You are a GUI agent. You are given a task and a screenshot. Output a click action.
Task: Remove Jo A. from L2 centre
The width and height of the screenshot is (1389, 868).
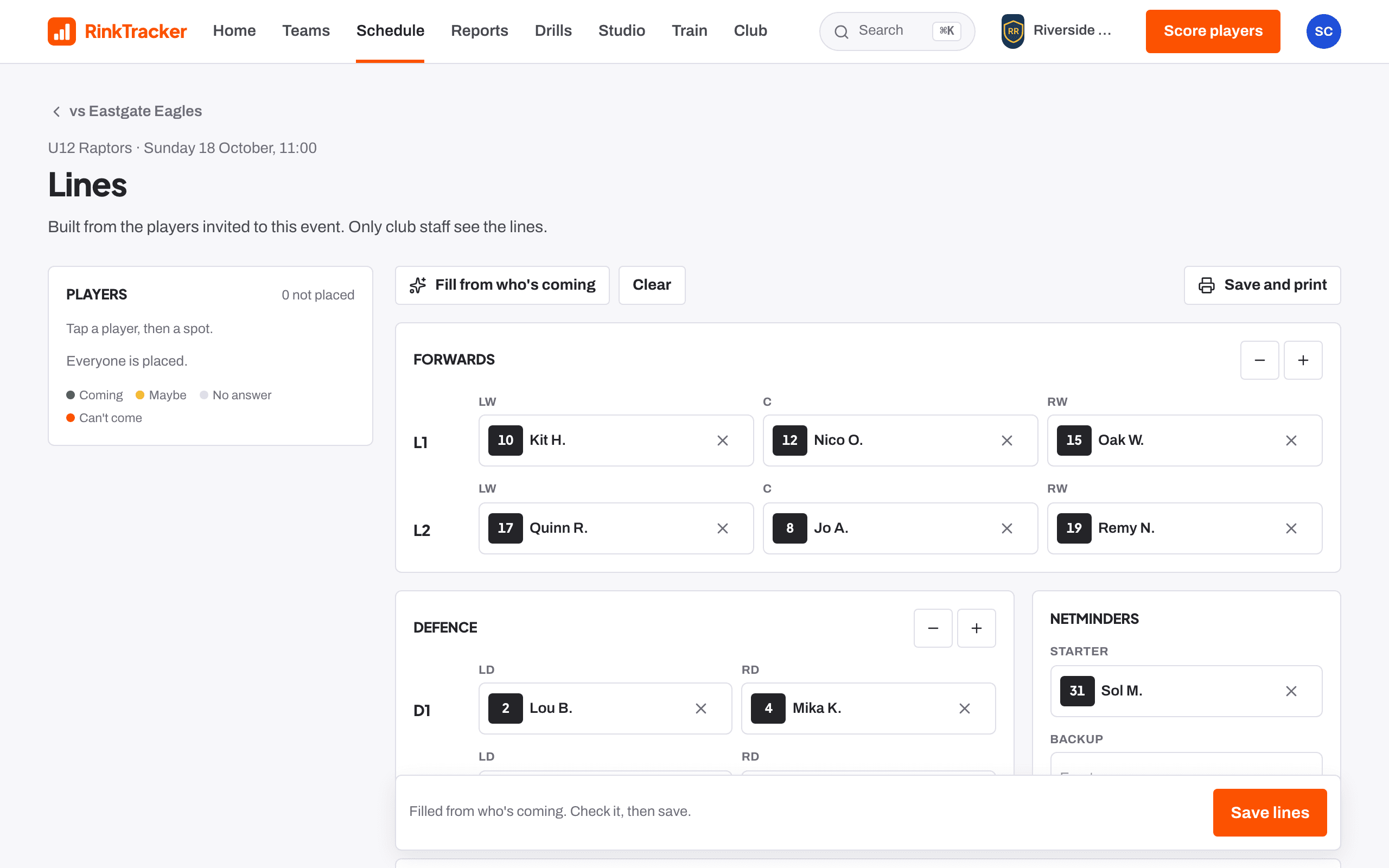(x=1006, y=528)
